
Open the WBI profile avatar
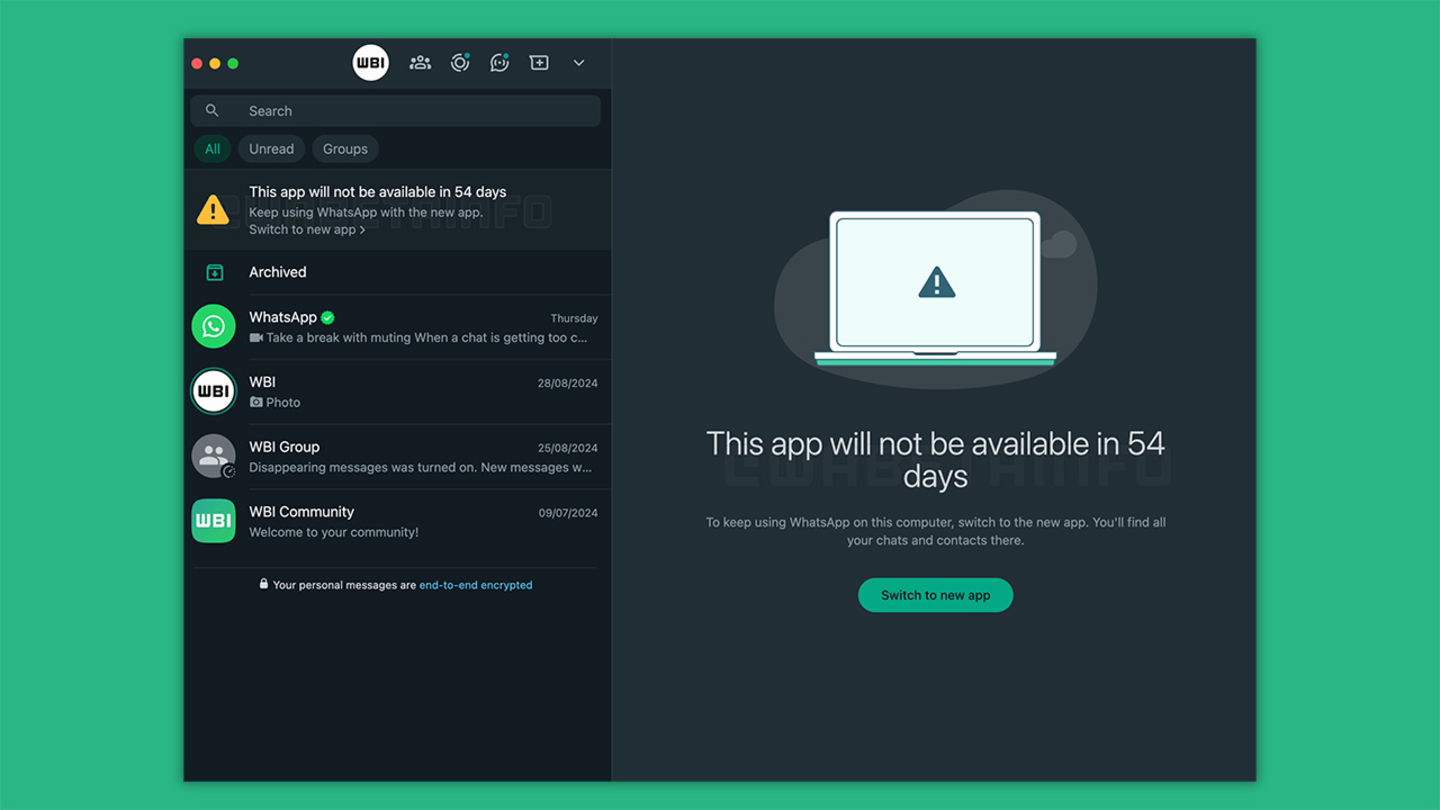[370, 63]
